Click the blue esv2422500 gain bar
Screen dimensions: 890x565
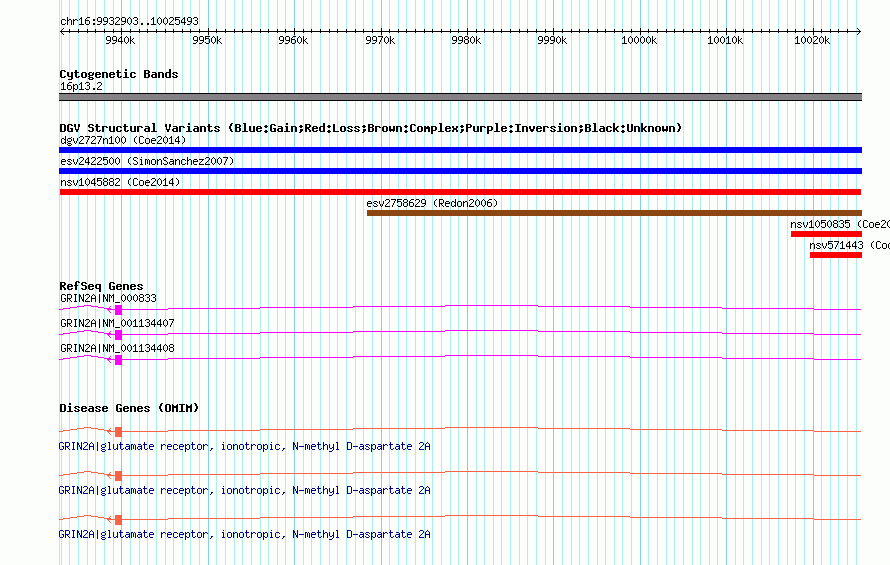coord(460,171)
